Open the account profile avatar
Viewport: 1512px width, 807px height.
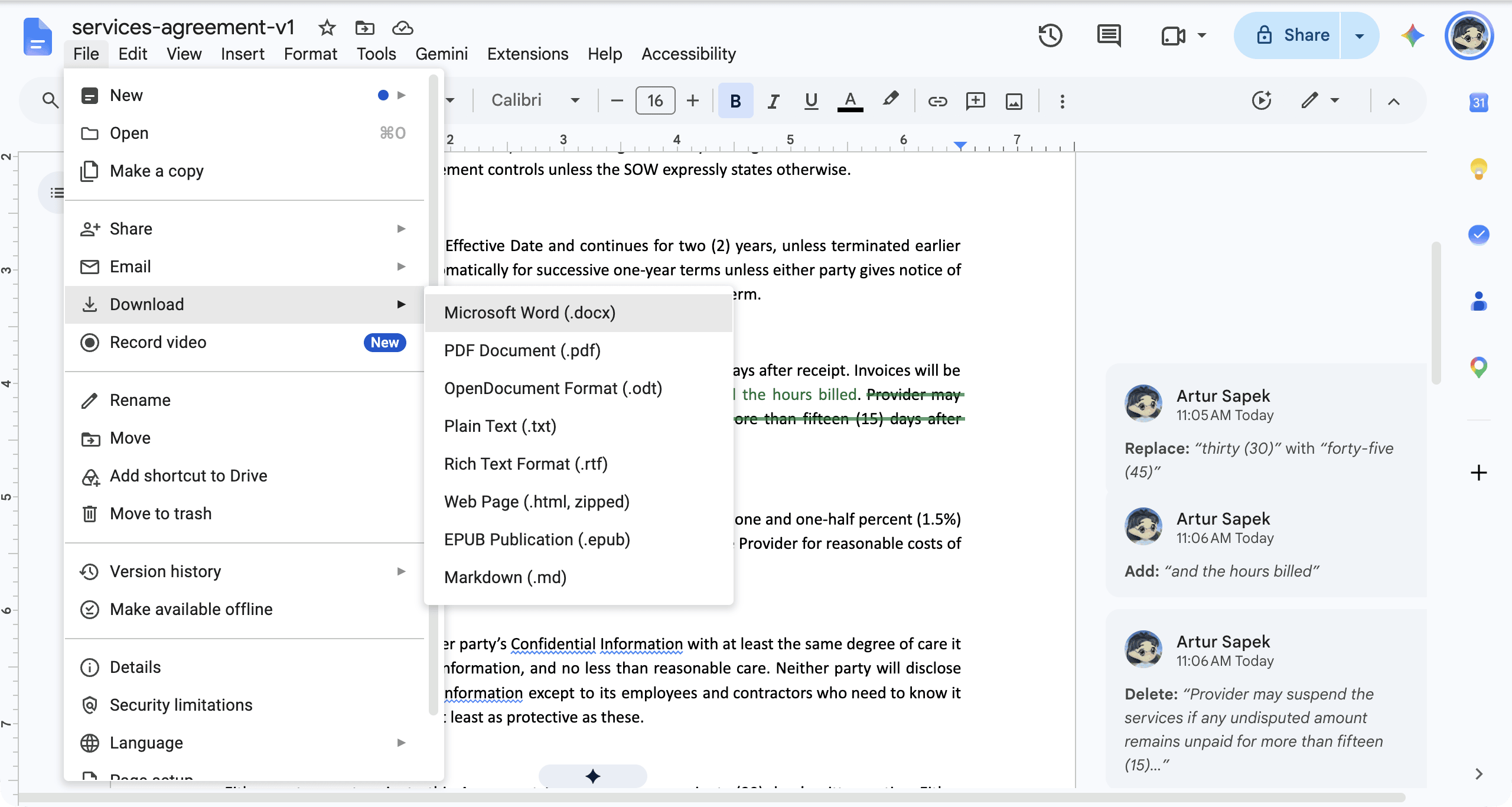coord(1469,35)
